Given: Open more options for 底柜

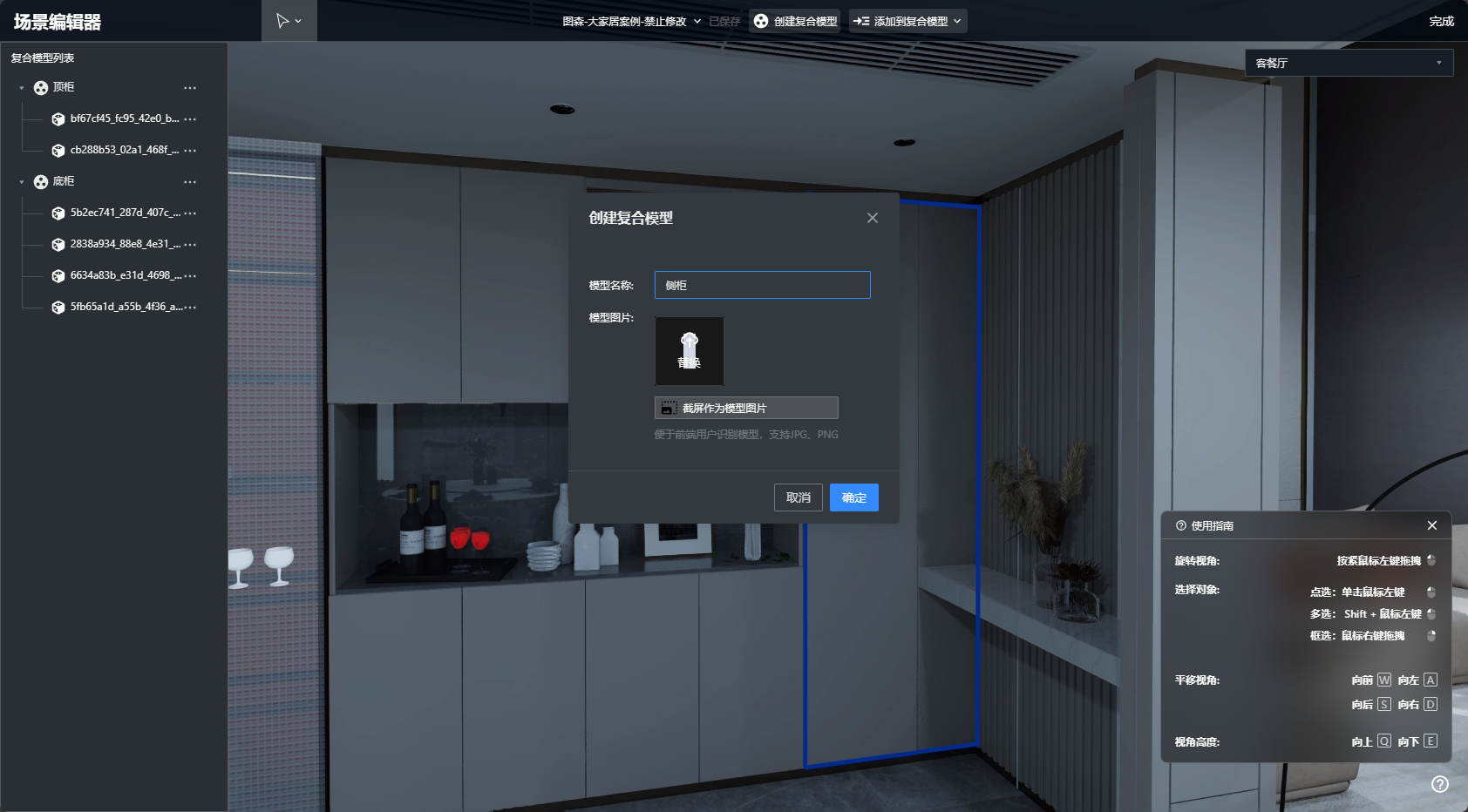Looking at the screenshot, I should coord(190,182).
